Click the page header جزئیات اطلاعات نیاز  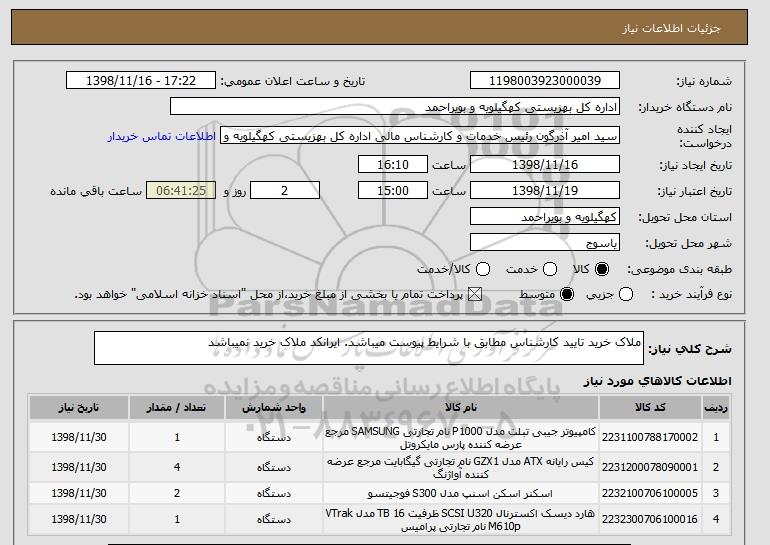pos(671,28)
